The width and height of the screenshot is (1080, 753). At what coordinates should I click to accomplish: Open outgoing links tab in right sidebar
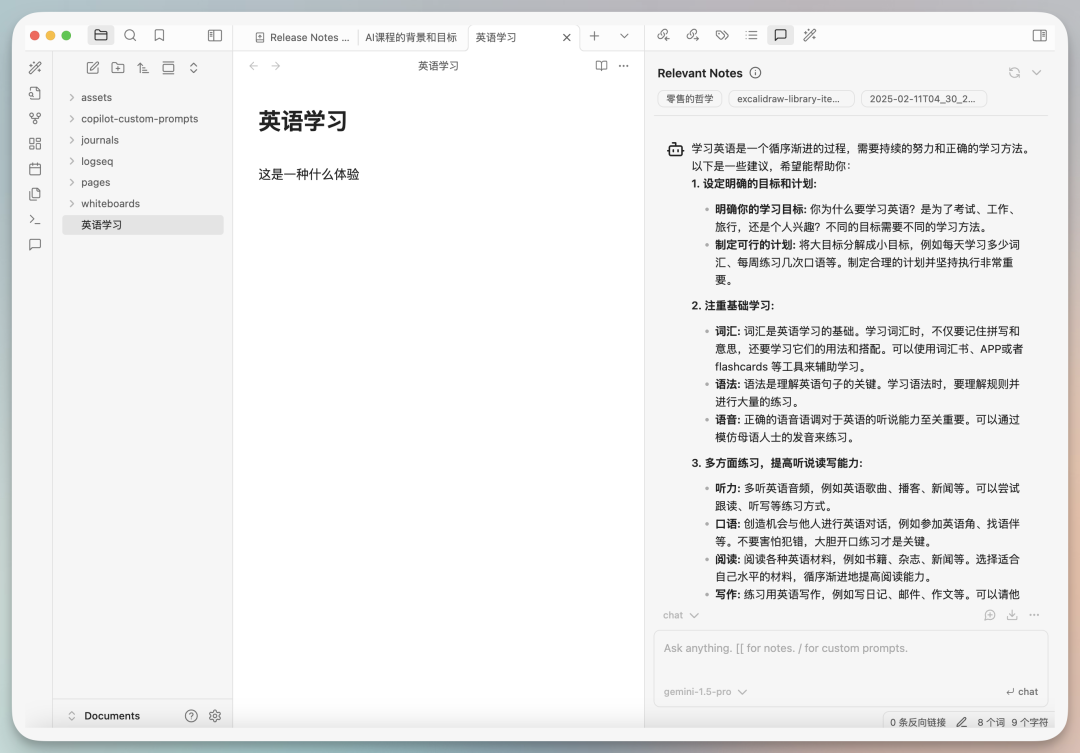693,35
